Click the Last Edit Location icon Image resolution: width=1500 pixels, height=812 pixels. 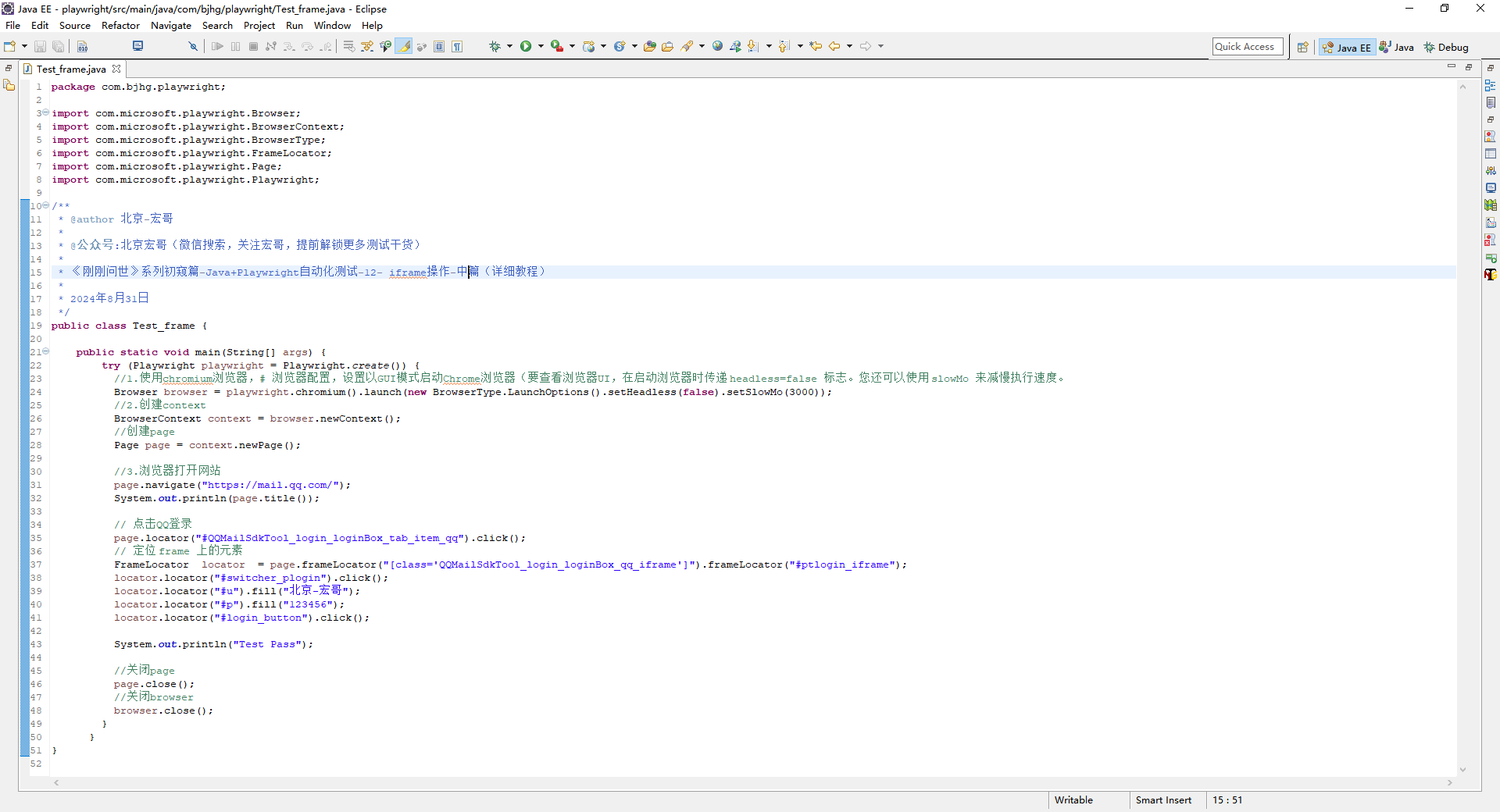pos(816,47)
